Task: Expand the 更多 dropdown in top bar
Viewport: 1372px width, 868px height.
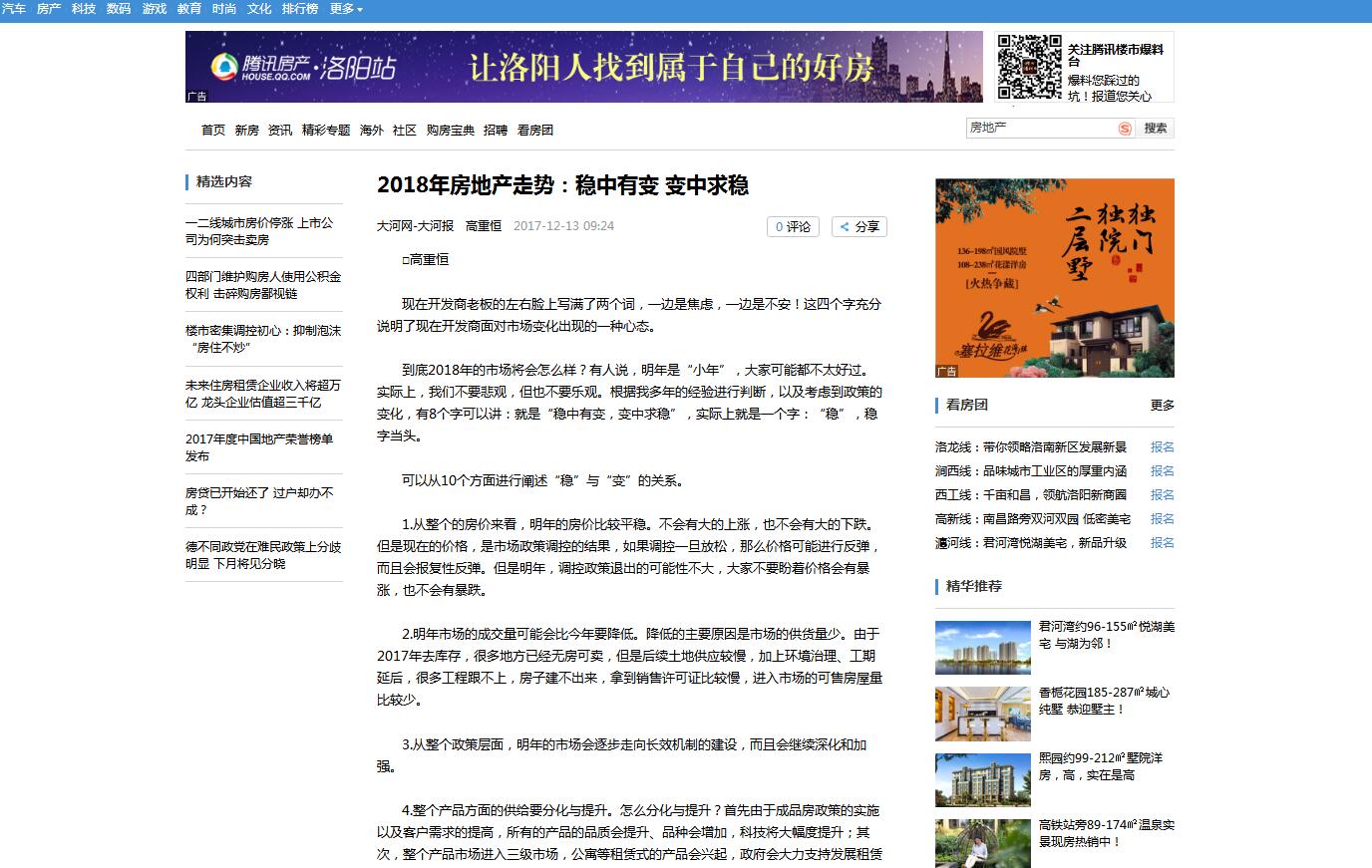Action: tap(346, 9)
